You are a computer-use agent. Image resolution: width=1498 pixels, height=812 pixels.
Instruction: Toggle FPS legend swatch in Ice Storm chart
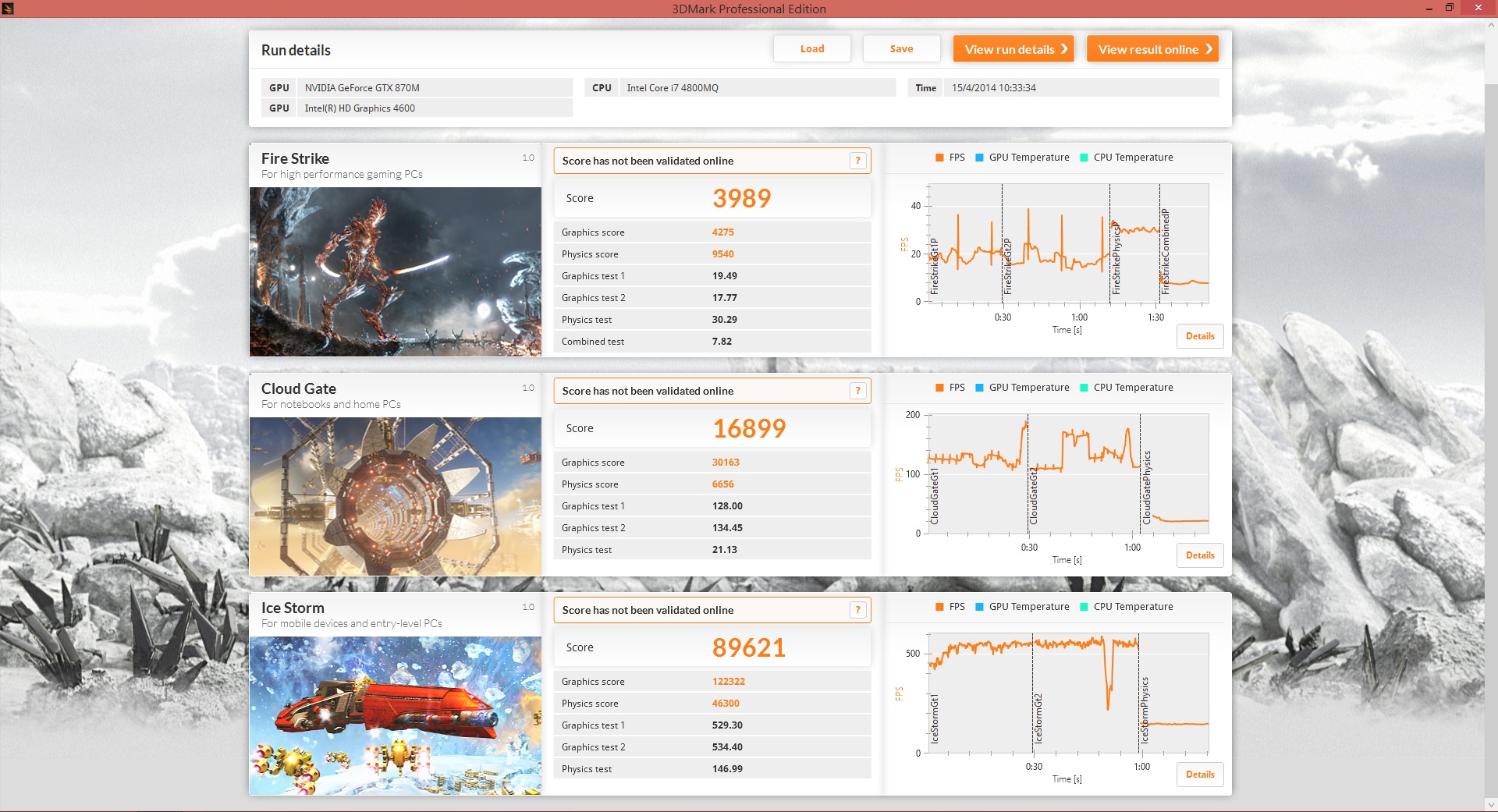(x=939, y=607)
